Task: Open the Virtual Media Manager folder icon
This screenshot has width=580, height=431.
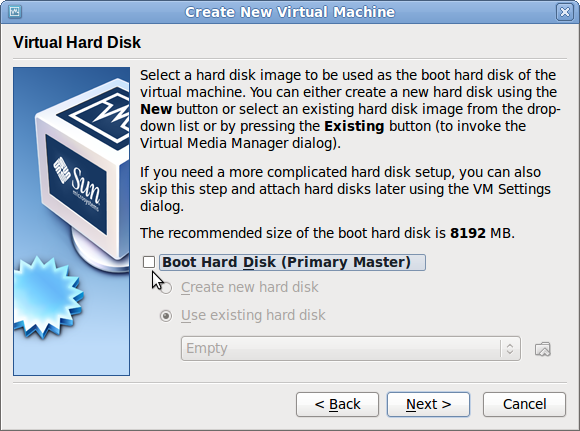Action: (x=543, y=349)
